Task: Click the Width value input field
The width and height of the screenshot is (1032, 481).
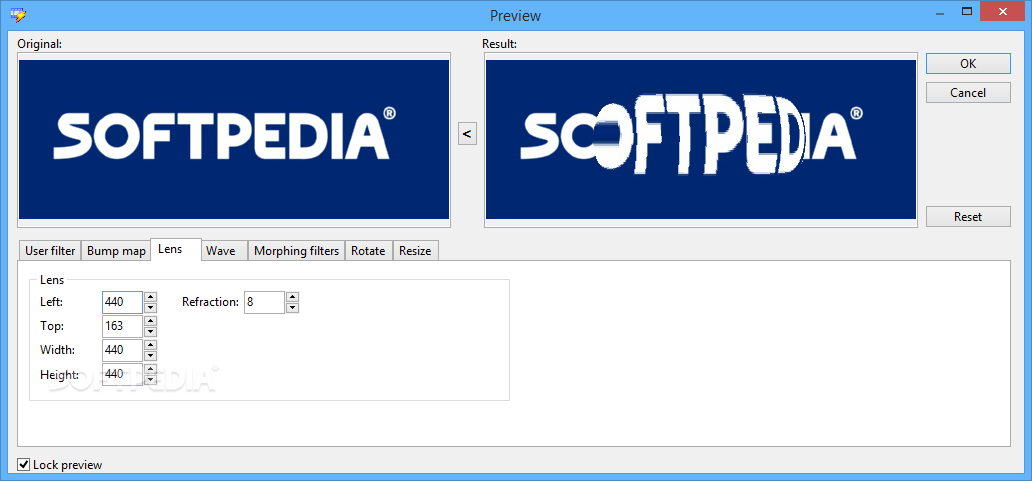Action: 122,350
